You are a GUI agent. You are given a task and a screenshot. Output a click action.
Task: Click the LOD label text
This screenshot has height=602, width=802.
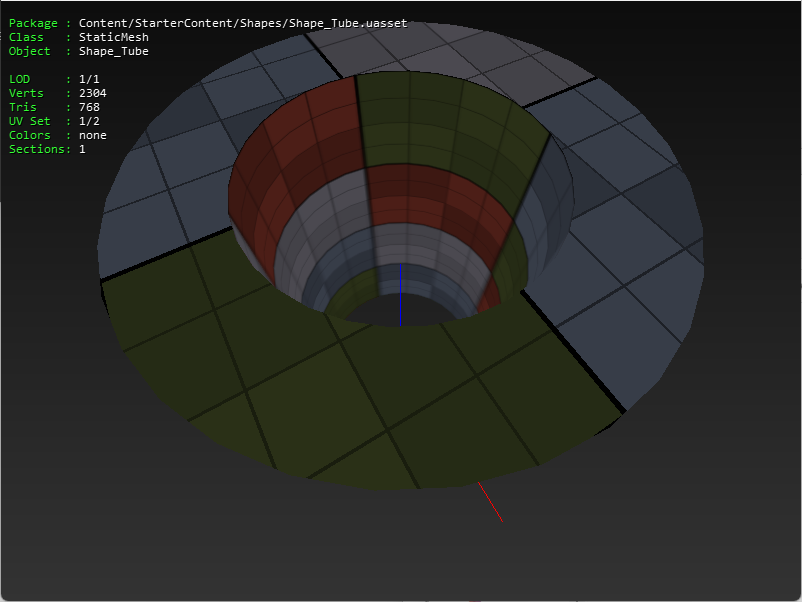[x=19, y=79]
